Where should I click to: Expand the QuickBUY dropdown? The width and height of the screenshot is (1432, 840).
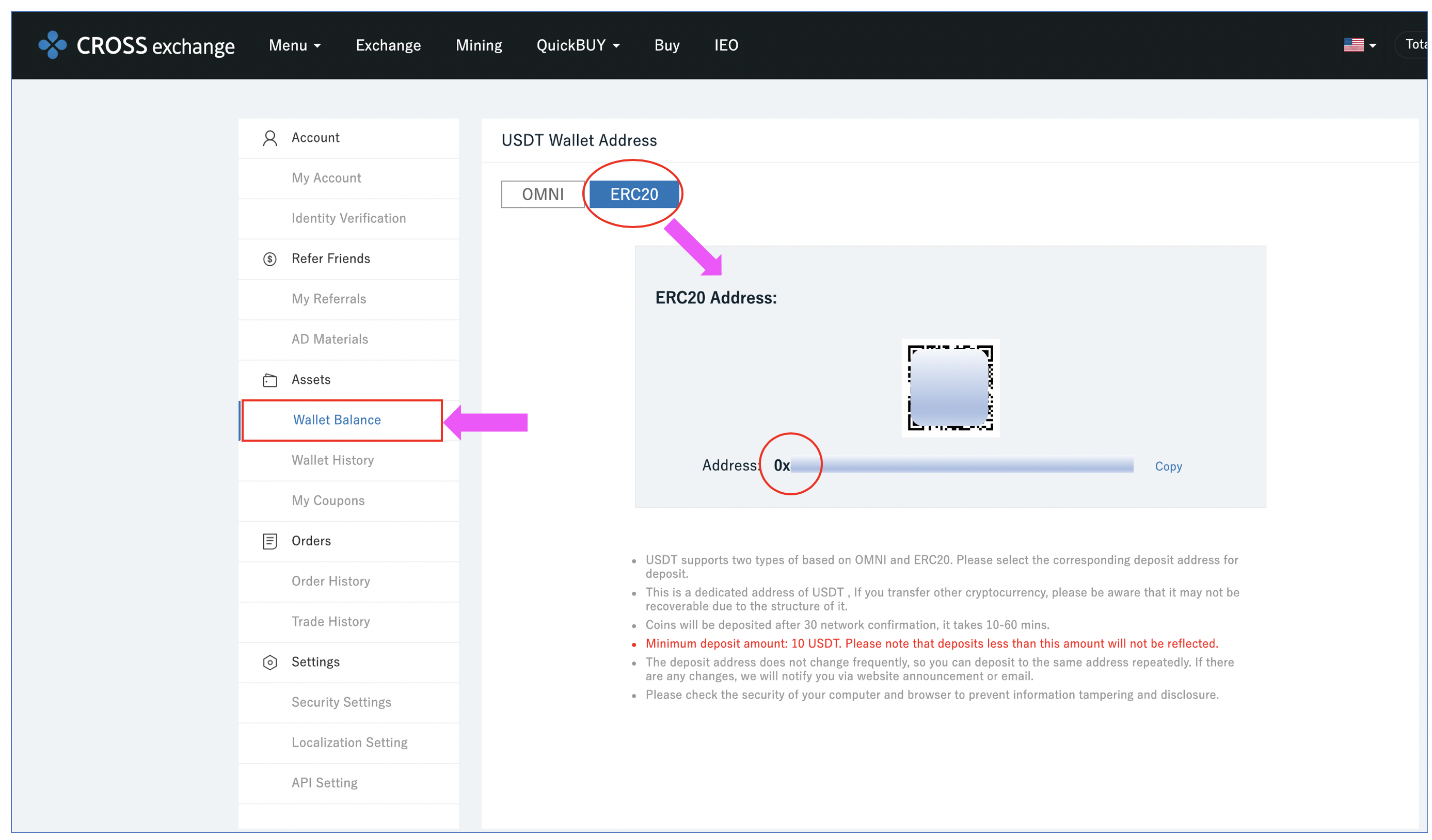(x=578, y=45)
